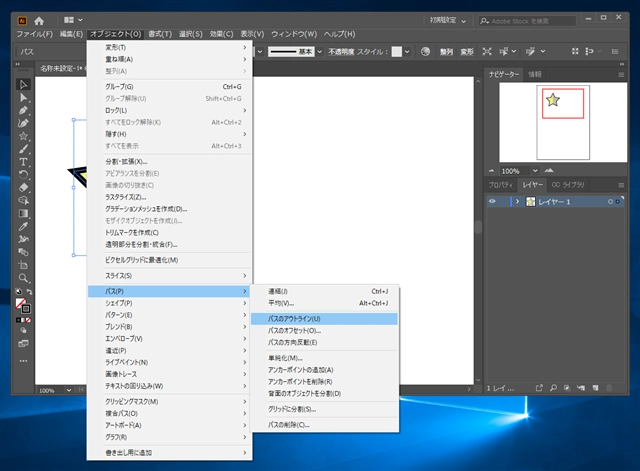Click the canvas vertical scrollbar
This screenshot has height=471, width=640.
(x=478, y=227)
